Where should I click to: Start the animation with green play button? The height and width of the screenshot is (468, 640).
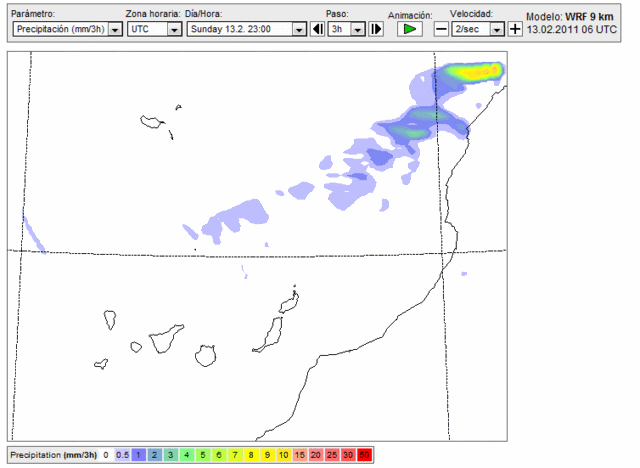tap(409, 29)
